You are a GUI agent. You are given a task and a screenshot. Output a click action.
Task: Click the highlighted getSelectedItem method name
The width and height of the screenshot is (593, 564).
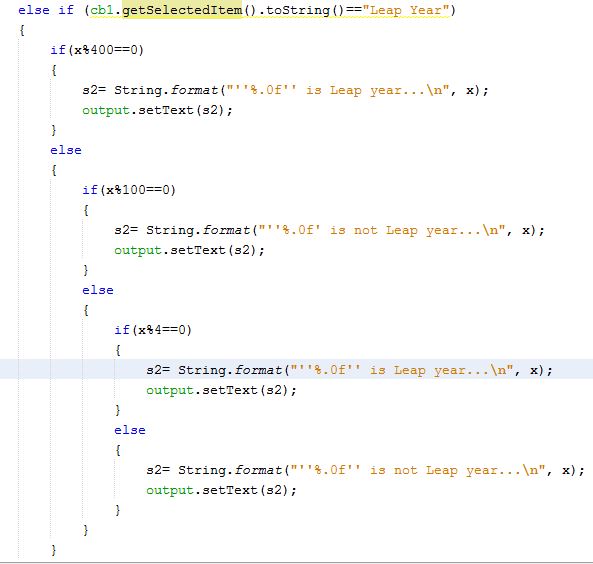(182, 10)
